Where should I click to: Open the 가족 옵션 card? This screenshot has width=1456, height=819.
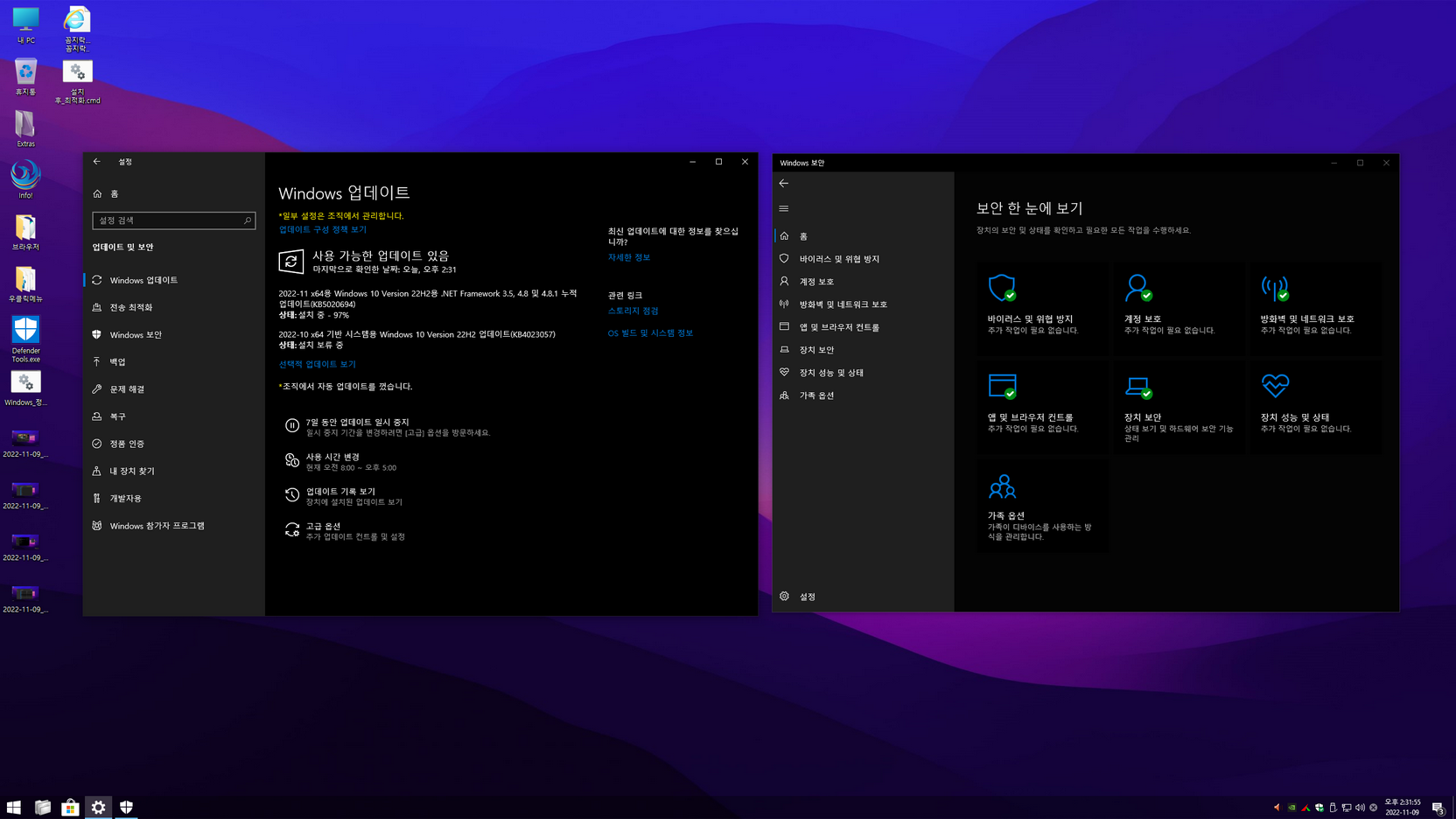pyautogui.click(x=1042, y=507)
